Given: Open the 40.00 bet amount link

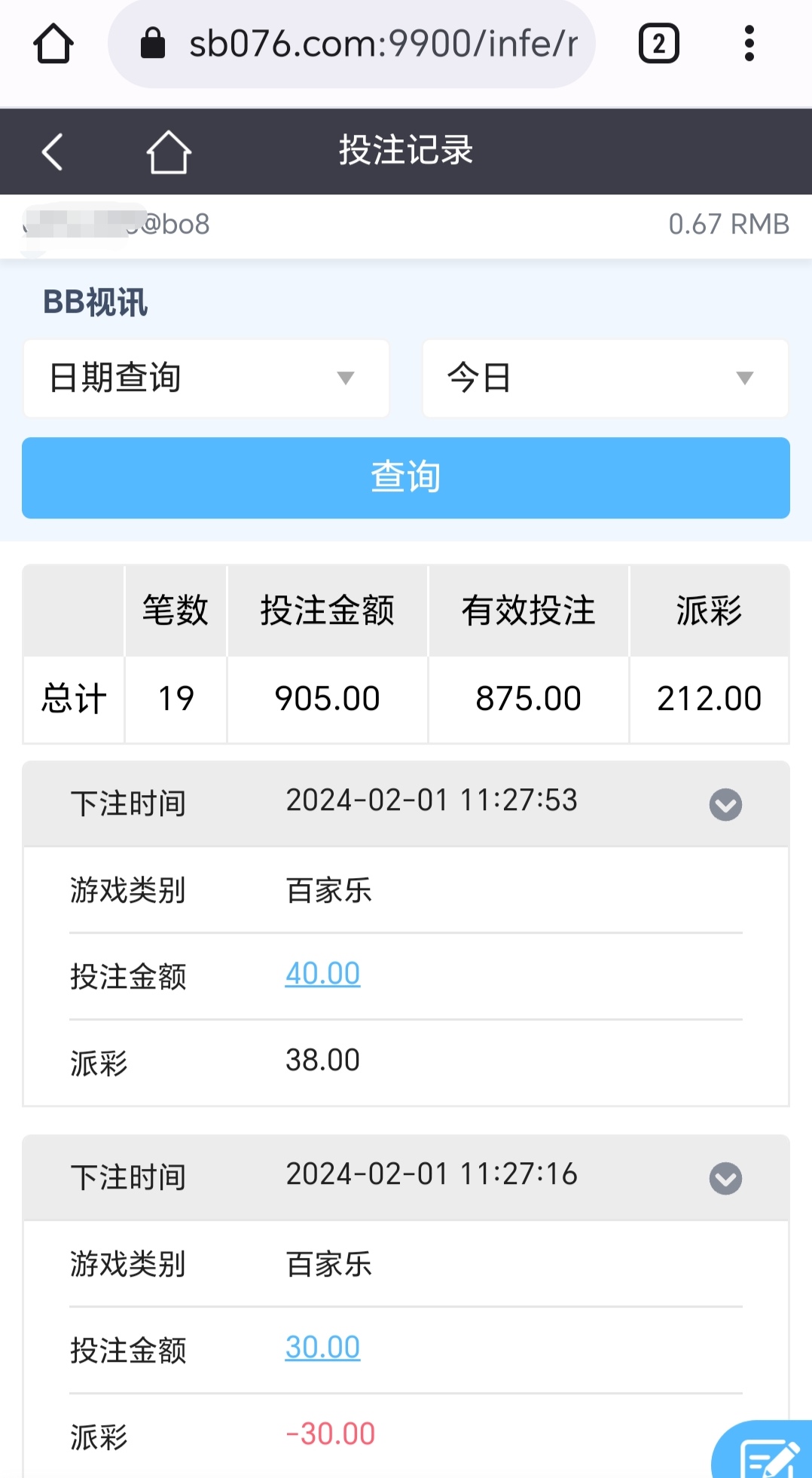Looking at the screenshot, I should (322, 974).
